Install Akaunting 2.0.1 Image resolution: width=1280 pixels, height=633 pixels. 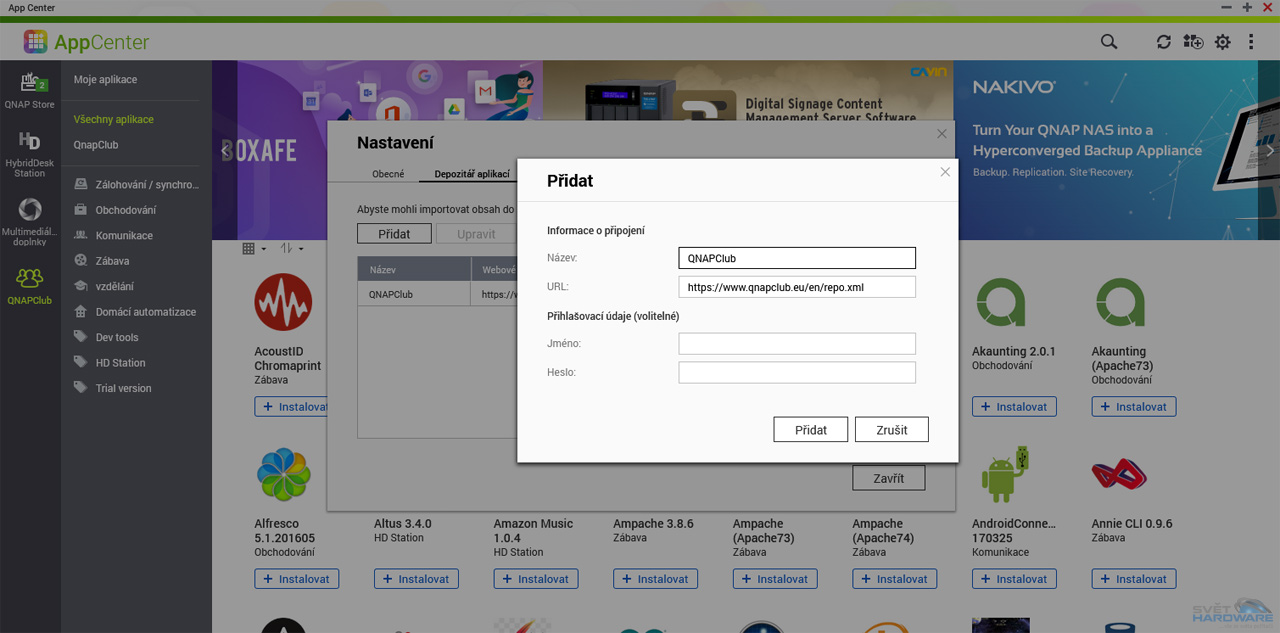pyautogui.click(x=1014, y=406)
